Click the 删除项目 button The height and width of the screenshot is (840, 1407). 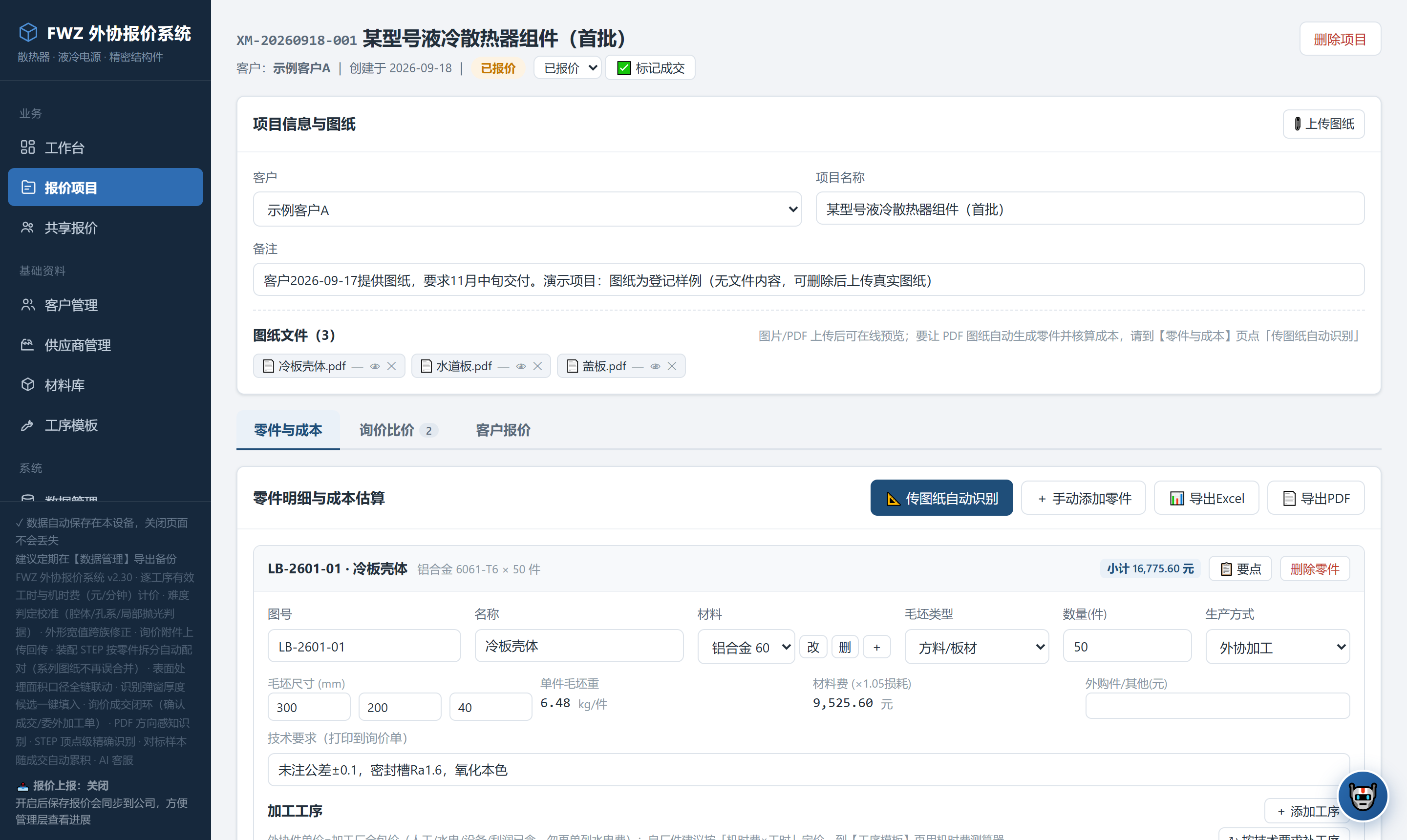pyautogui.click(x=1340, y=39)
